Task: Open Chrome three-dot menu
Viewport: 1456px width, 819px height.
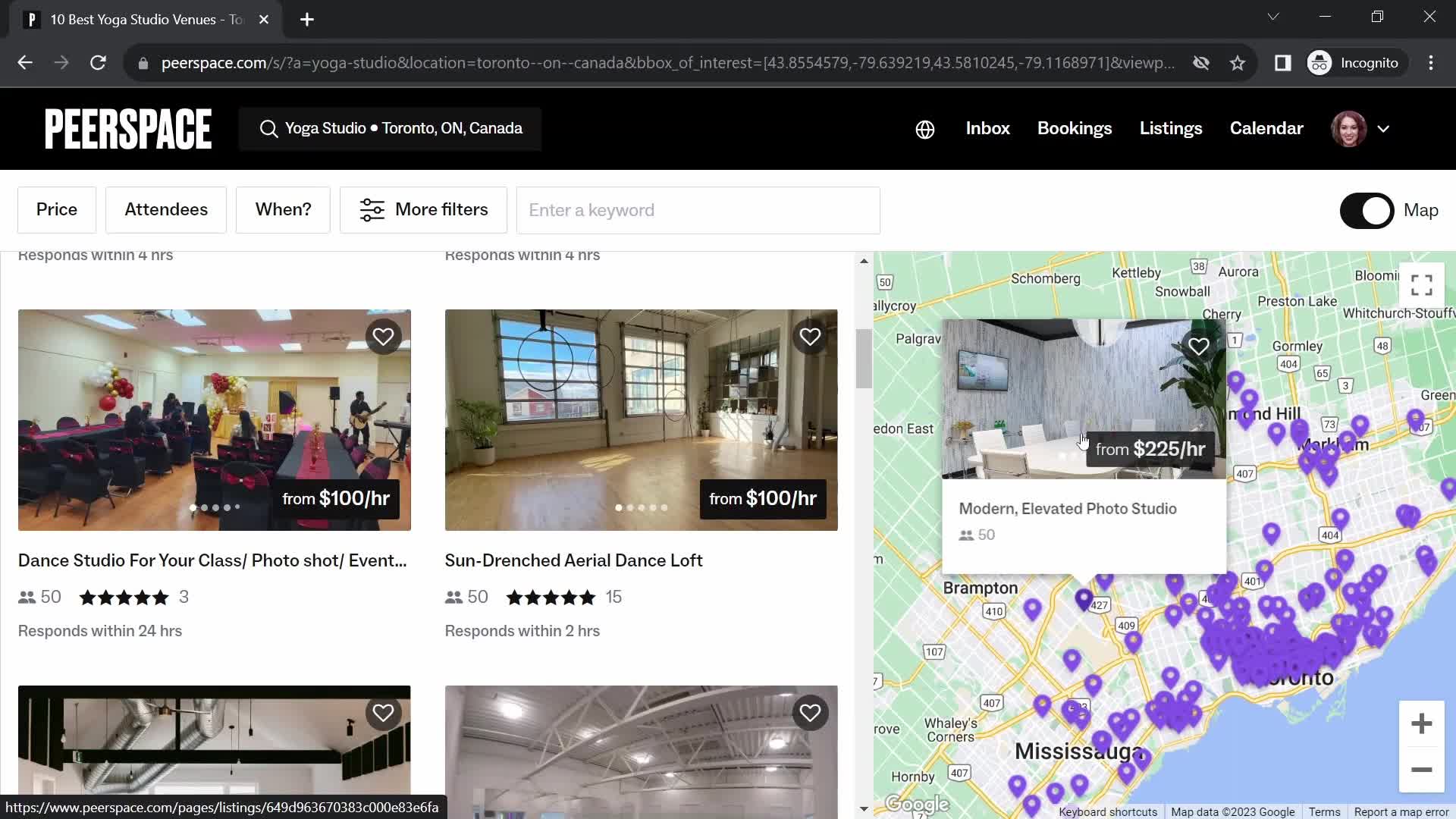Action: 1430,63
